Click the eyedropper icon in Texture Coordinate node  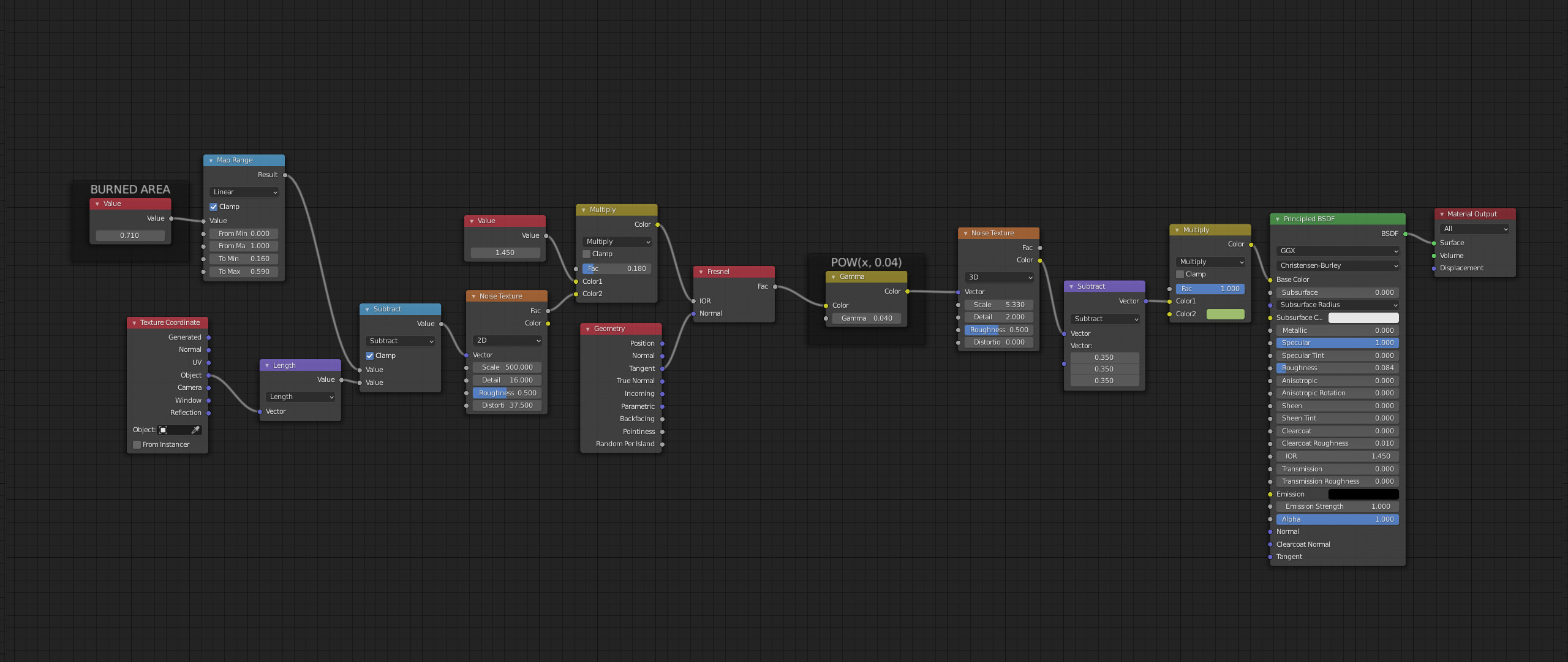[x=195, y=430]
